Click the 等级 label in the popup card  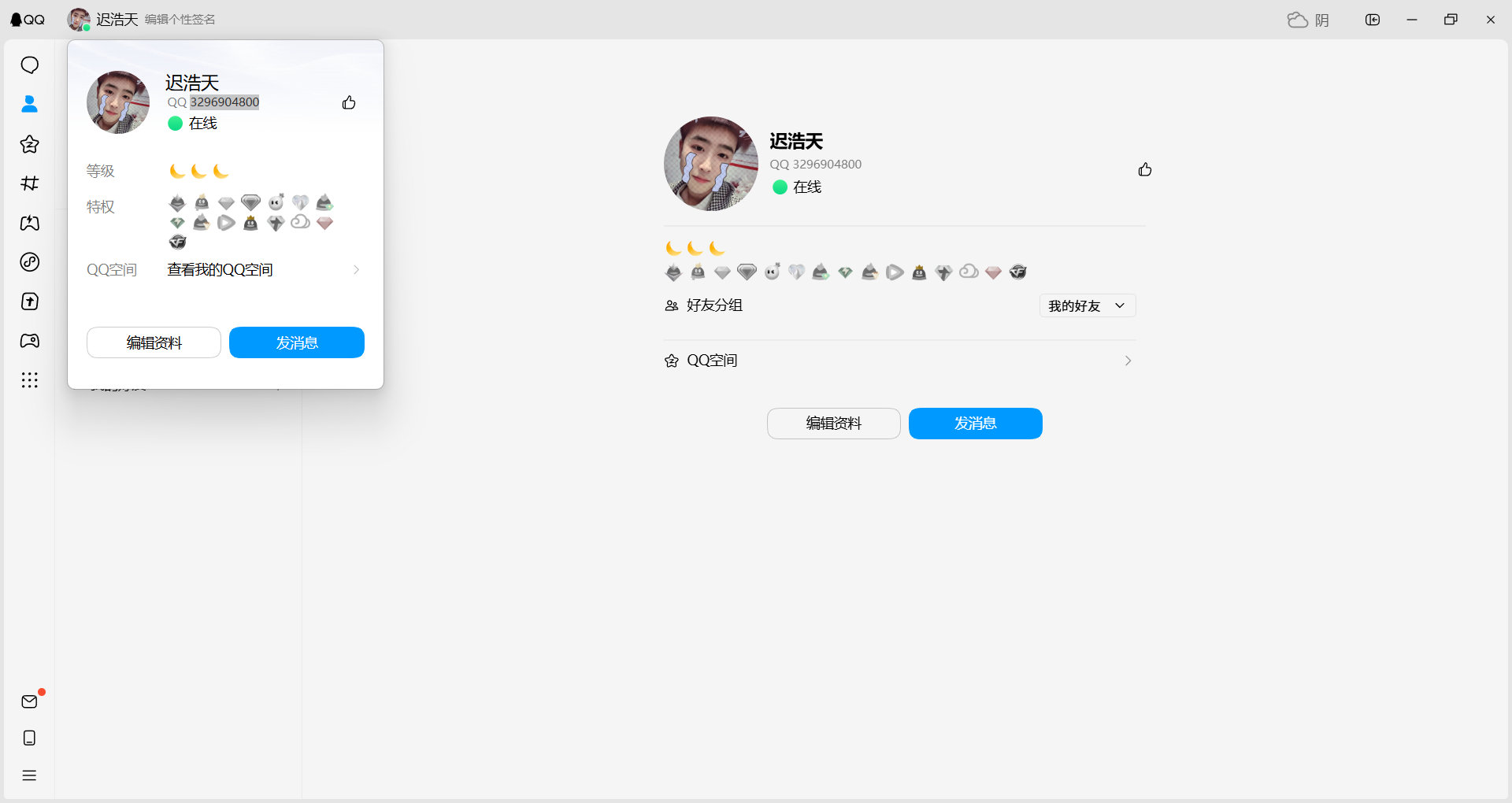point(101,172)
